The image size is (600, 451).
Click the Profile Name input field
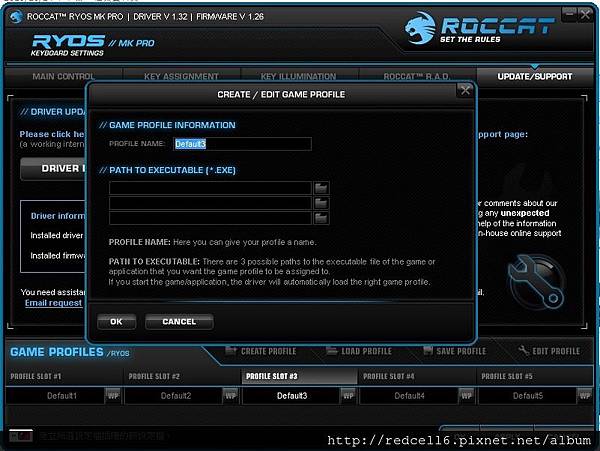coord(242,144)
